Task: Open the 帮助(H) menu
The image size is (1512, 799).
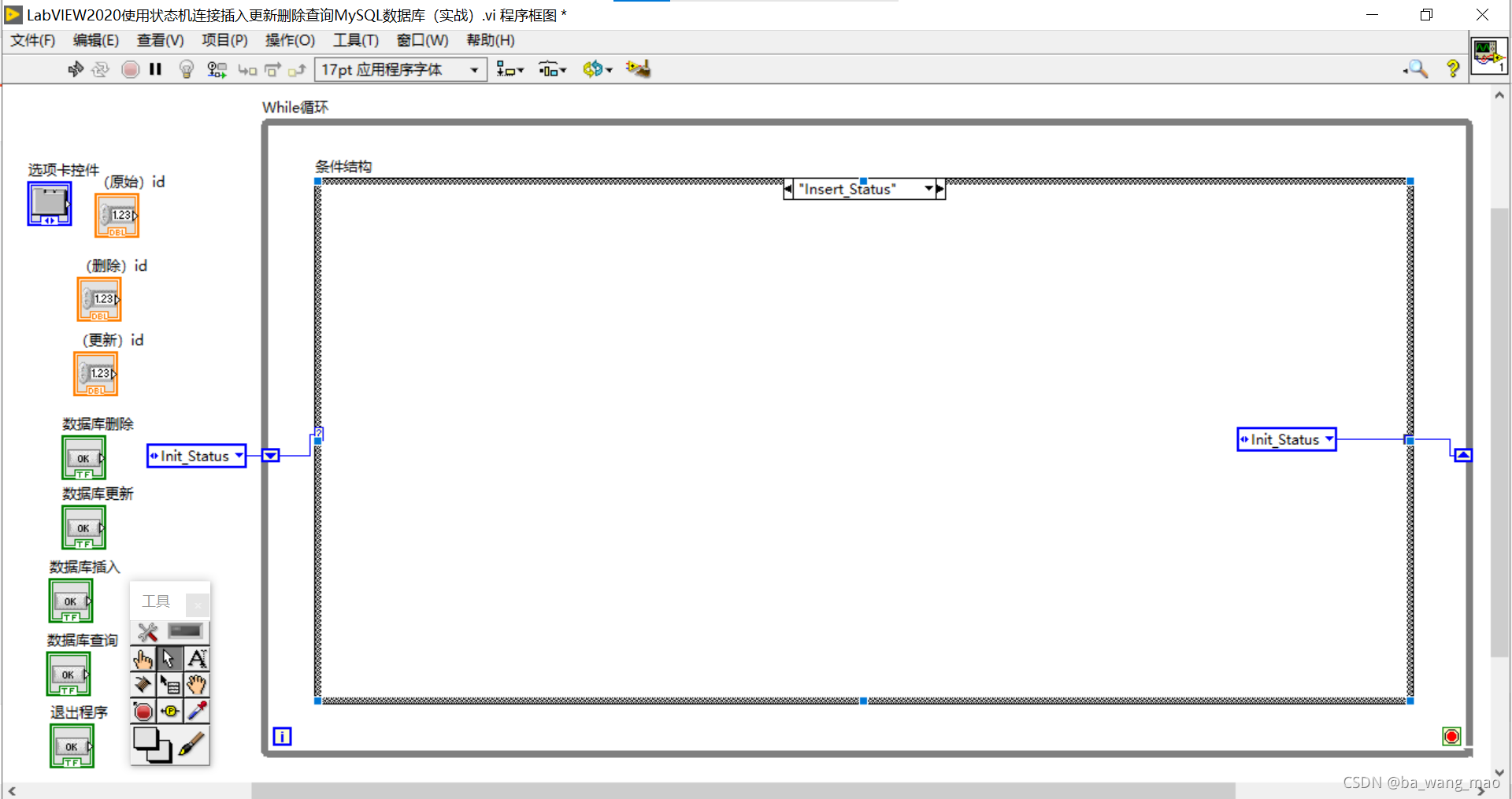Action: (x=491, y=40)
